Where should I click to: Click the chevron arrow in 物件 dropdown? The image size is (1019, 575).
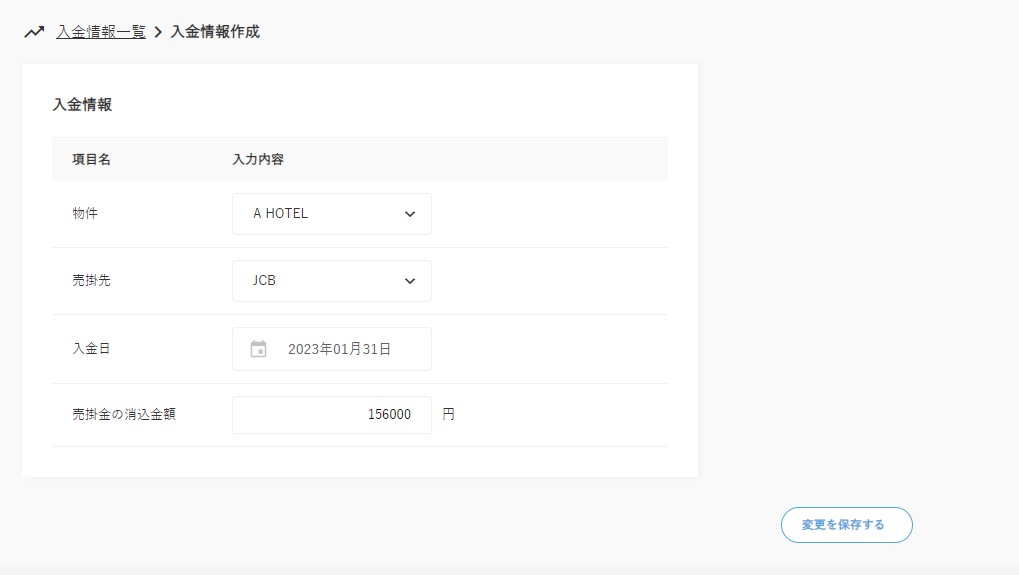(x=409, y=214)
